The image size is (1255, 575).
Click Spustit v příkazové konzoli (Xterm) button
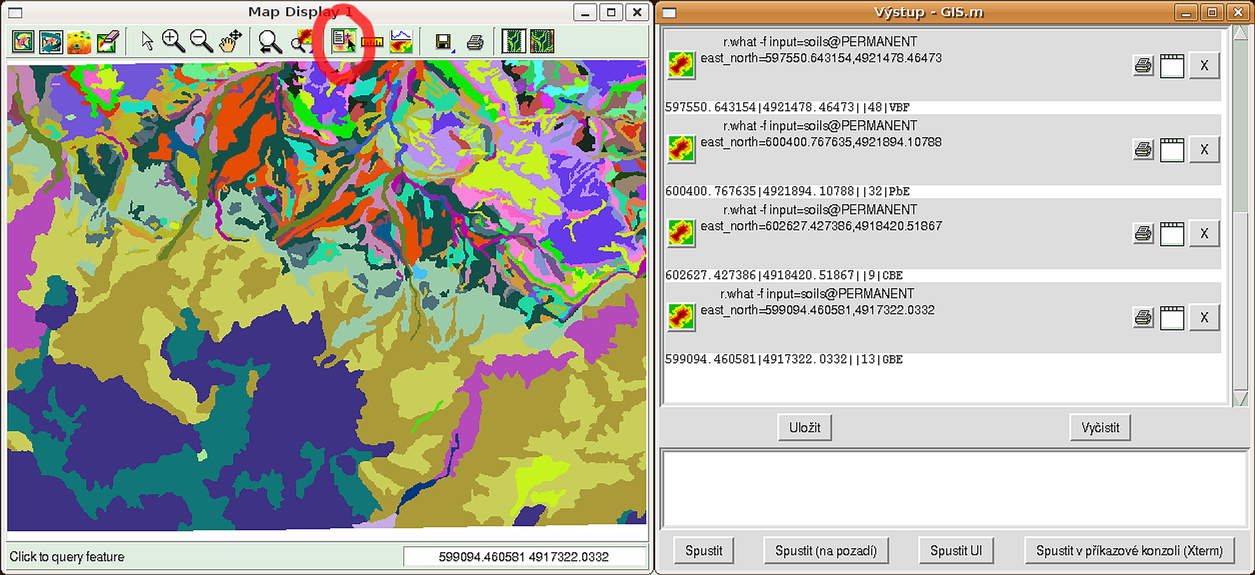1129,550
